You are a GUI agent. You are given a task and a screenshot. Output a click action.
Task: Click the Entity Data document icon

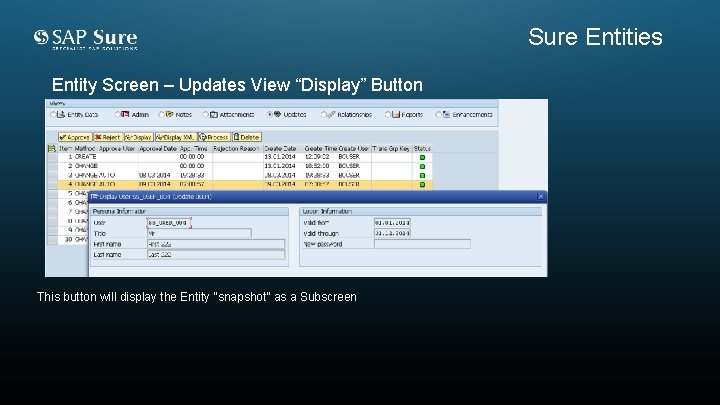(61, 114)
